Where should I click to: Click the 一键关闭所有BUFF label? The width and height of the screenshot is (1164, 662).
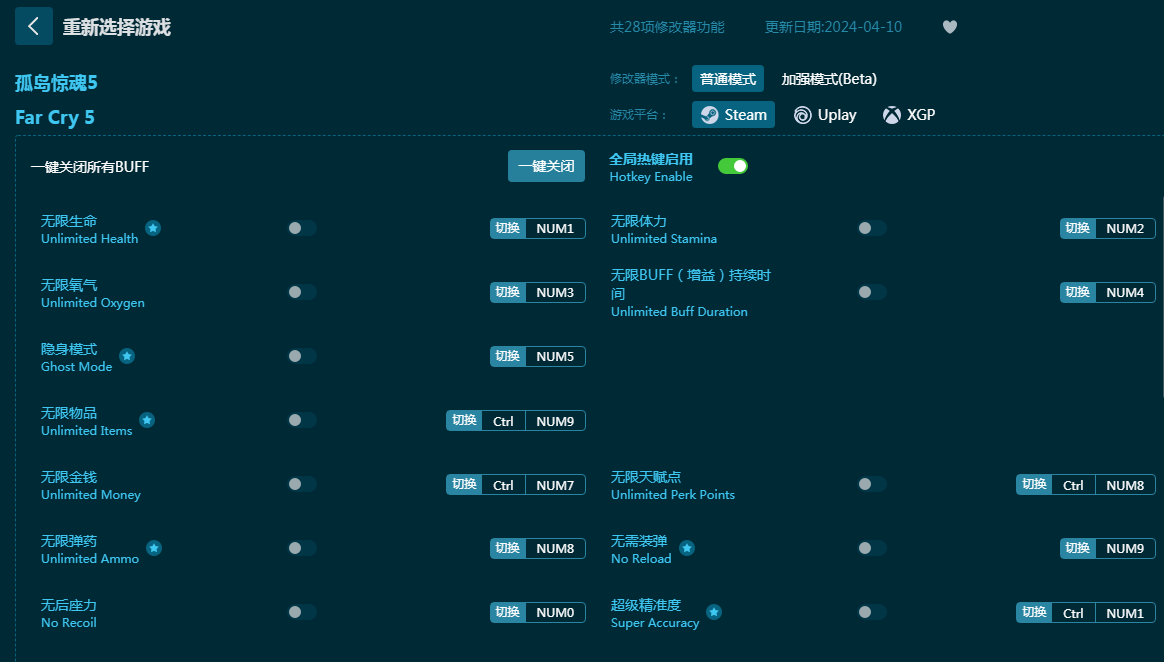pos(90,167)
